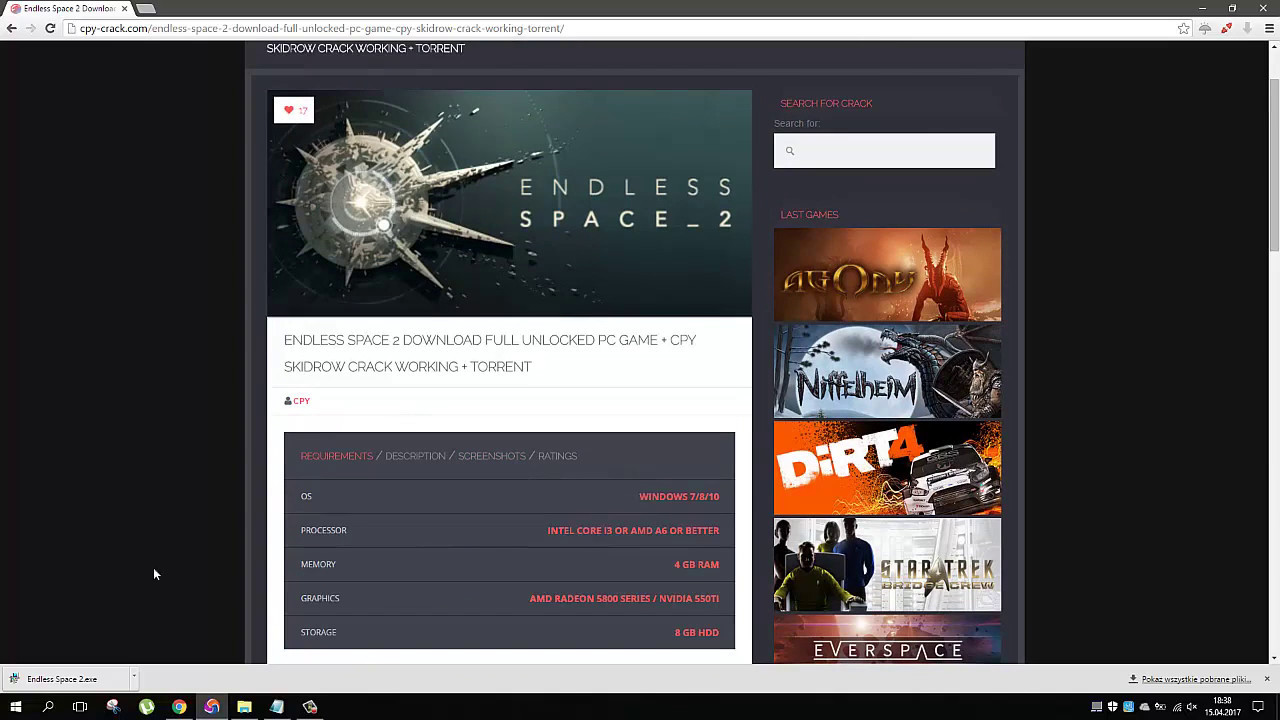The width and height of the screenshot is (1280, 720).
Task: Open the Snipping Tool taskbar icon
Action: [113, 707]
